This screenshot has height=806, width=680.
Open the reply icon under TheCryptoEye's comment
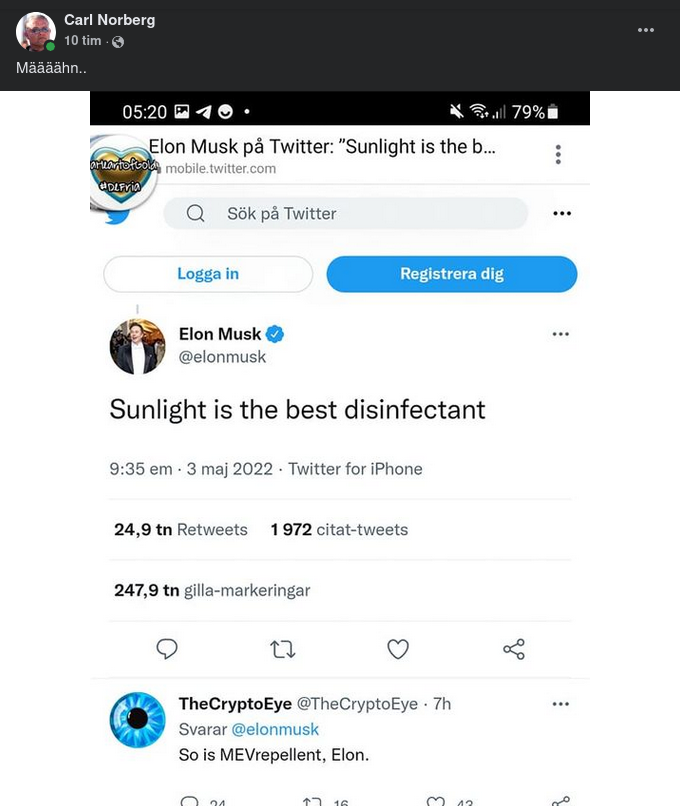tap(188, 799)
